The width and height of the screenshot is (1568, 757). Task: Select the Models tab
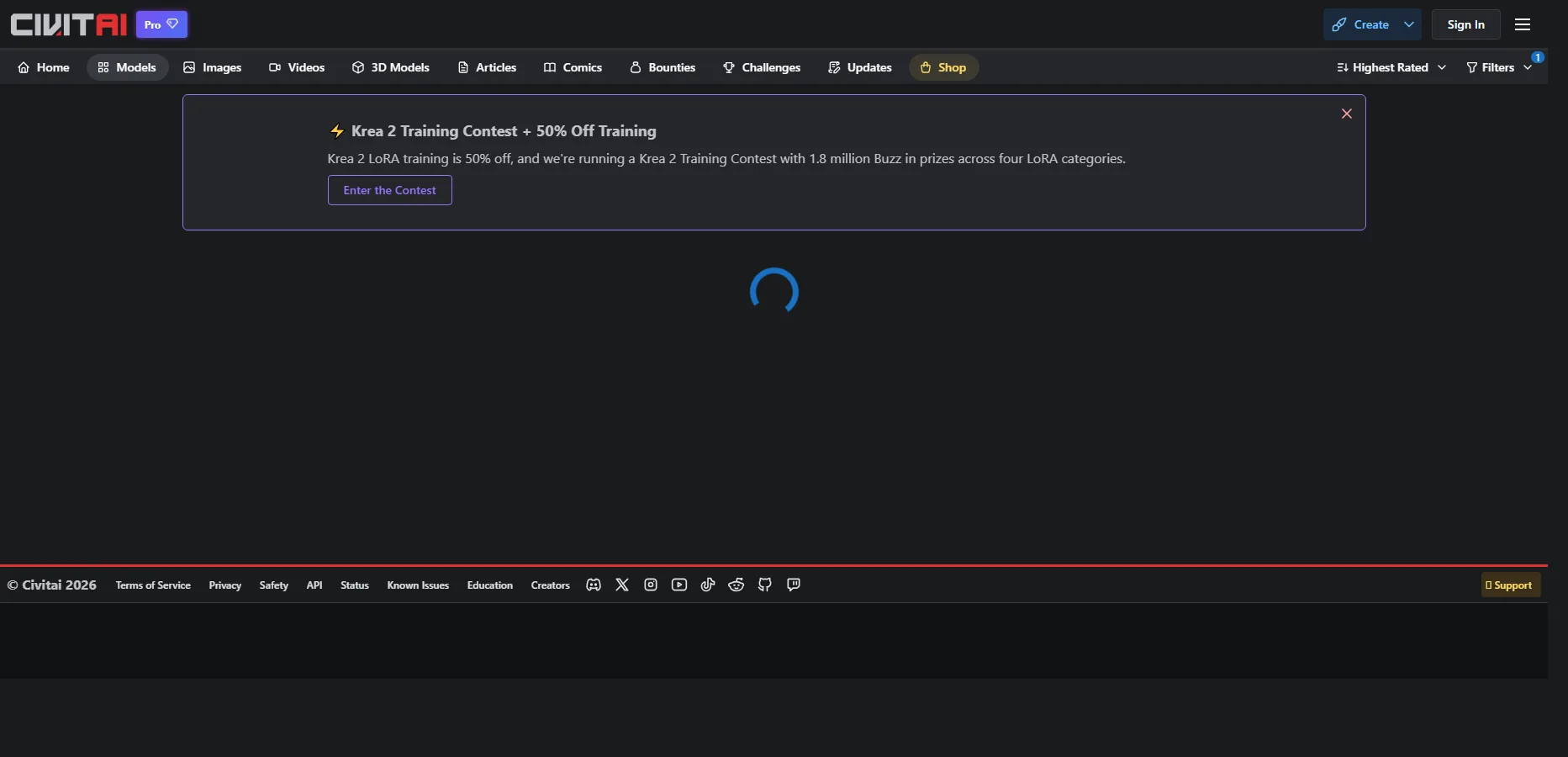coord(128,67)
